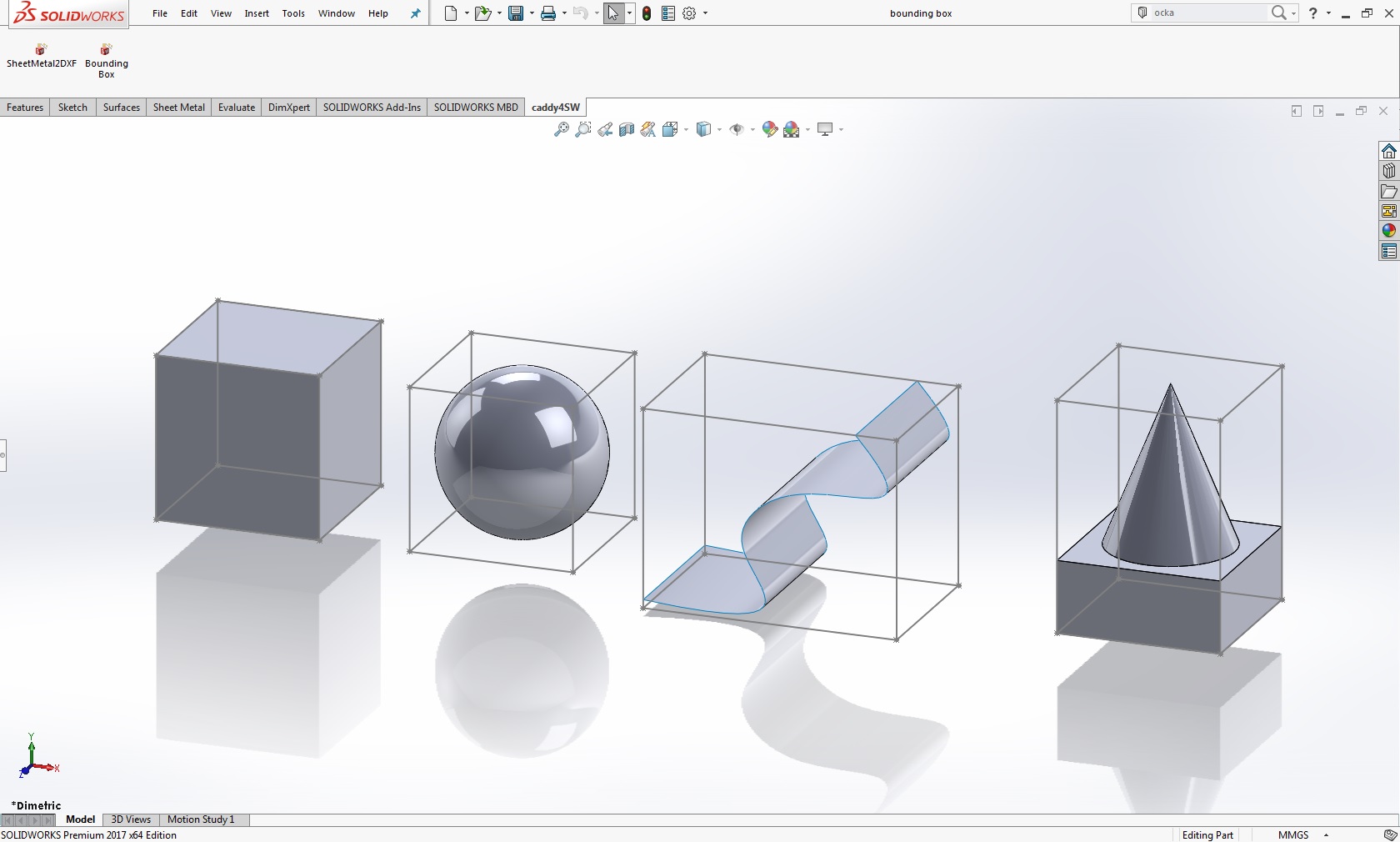Open the Display Style dropdown arrow
This screenshot has height=842, width=1400.
click(x=719, y=129)
